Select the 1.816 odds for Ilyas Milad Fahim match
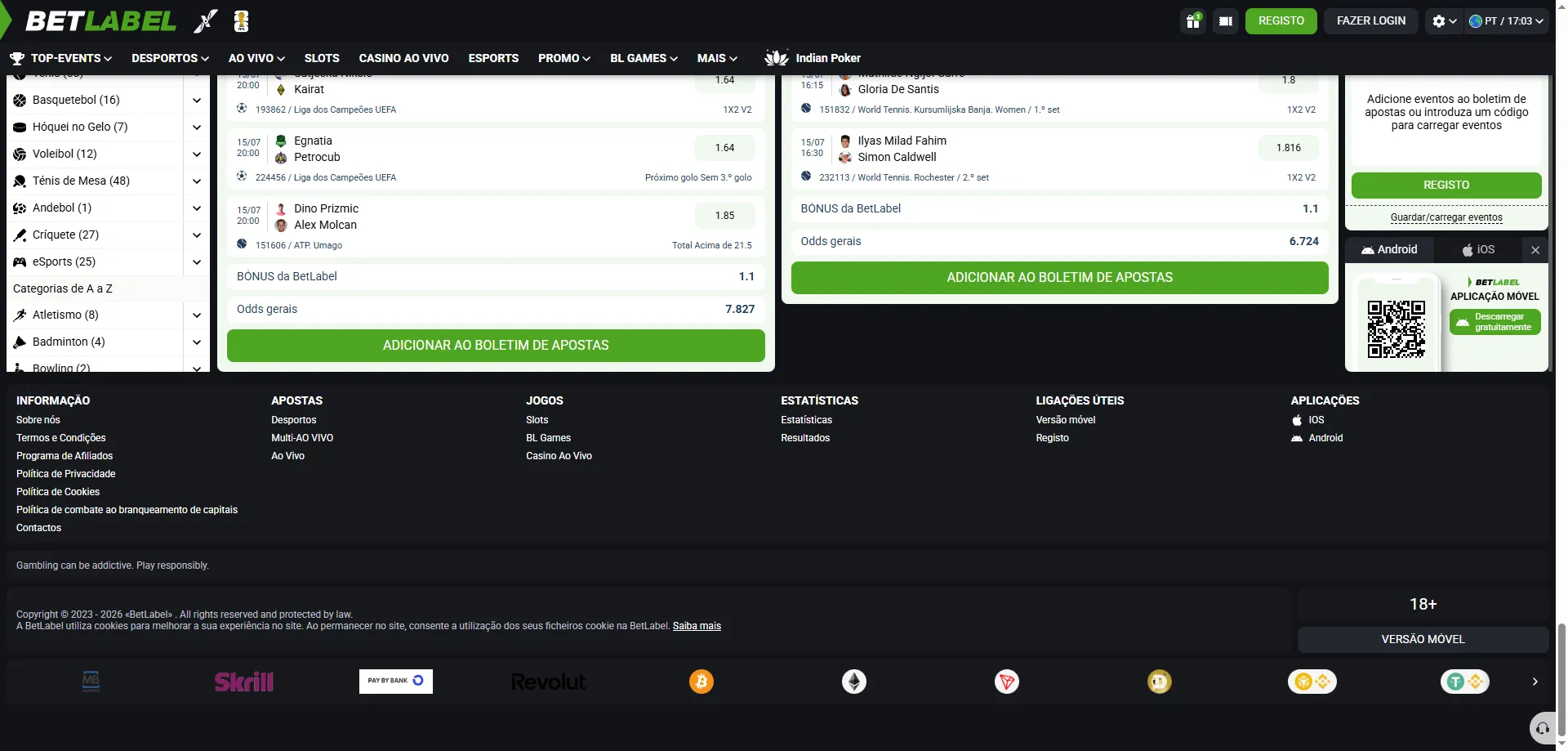 (1289, 148)
